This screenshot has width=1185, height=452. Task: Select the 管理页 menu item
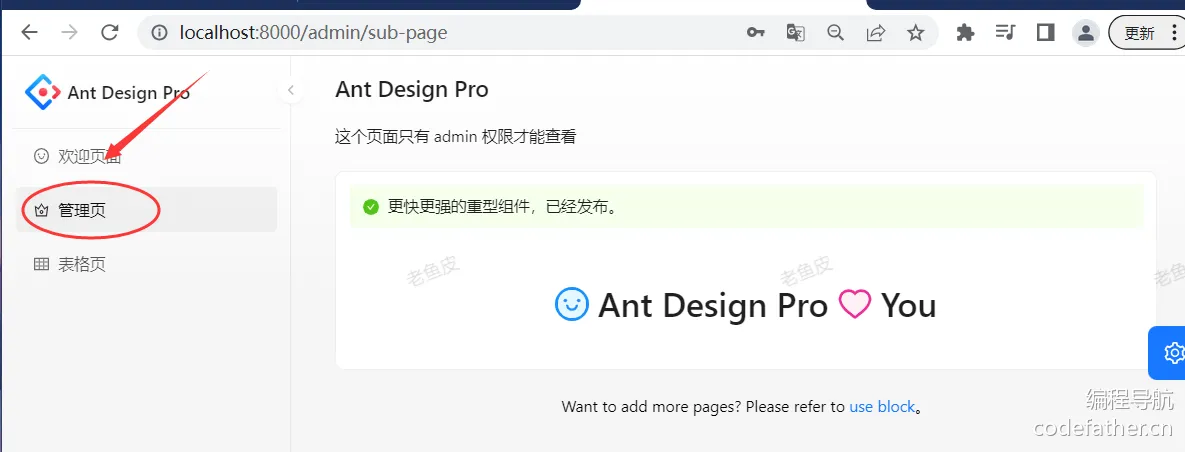(147, 209)
